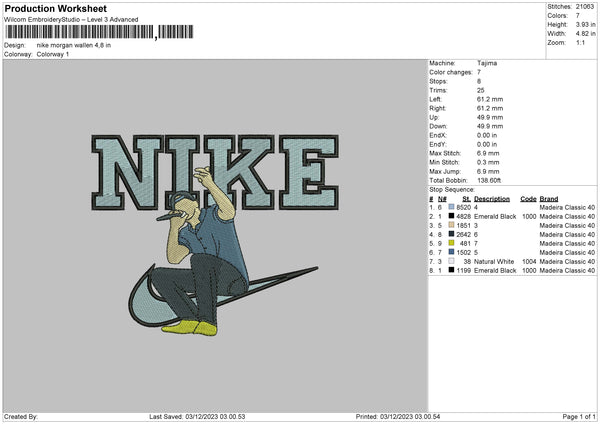The image size is (600, 424).
Task: Click the black swatch beside 4828 stitches
Action: point(451,216)
